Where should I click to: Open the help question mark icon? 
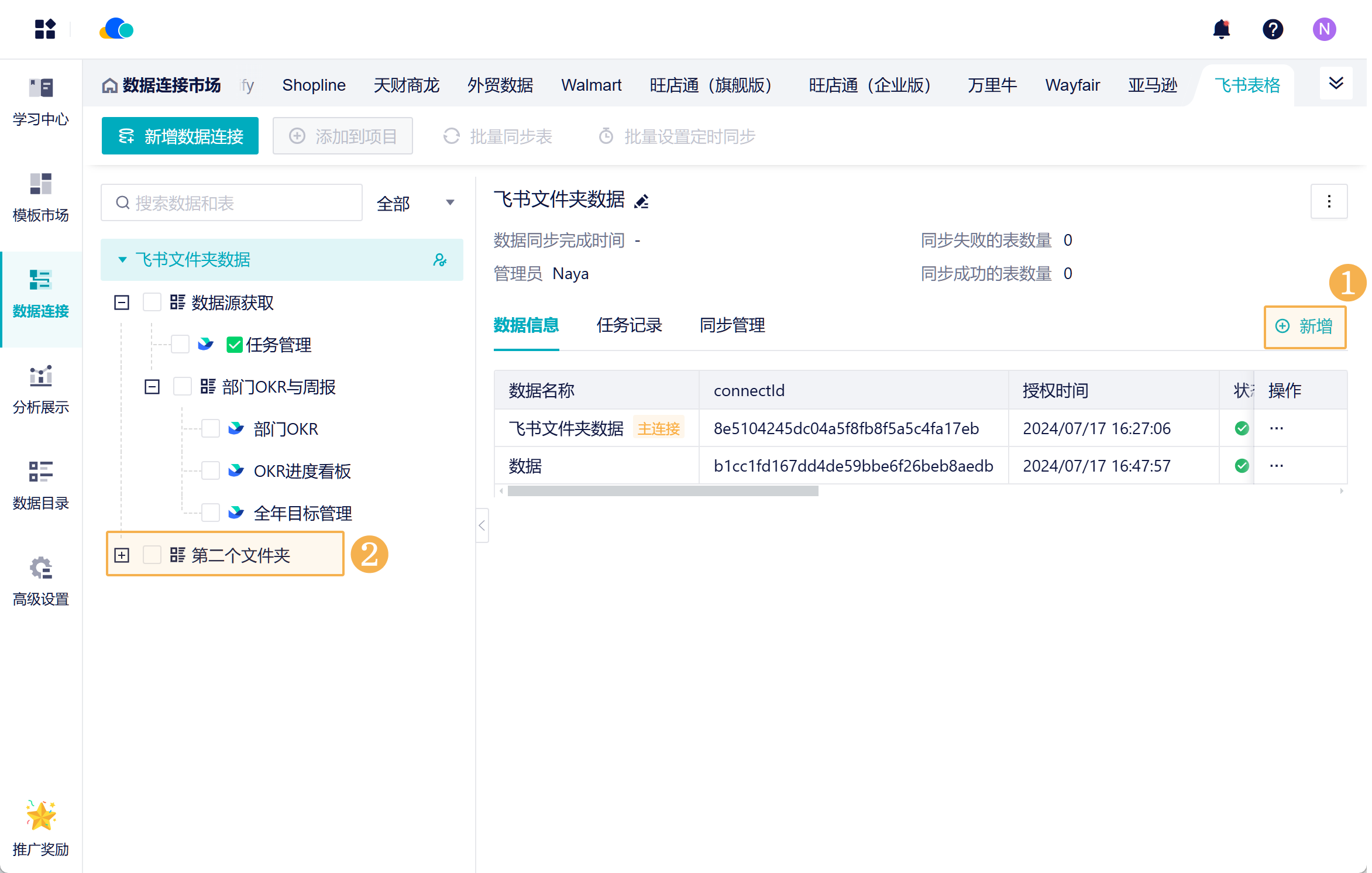tap(1273, 29)
